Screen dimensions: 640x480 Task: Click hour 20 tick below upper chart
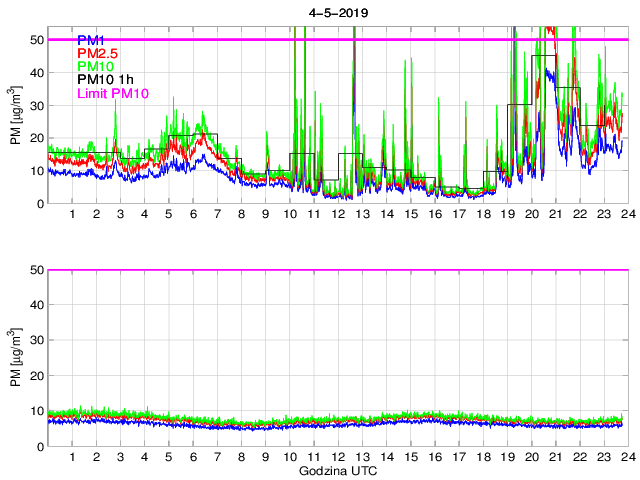[x=530, y=214]
